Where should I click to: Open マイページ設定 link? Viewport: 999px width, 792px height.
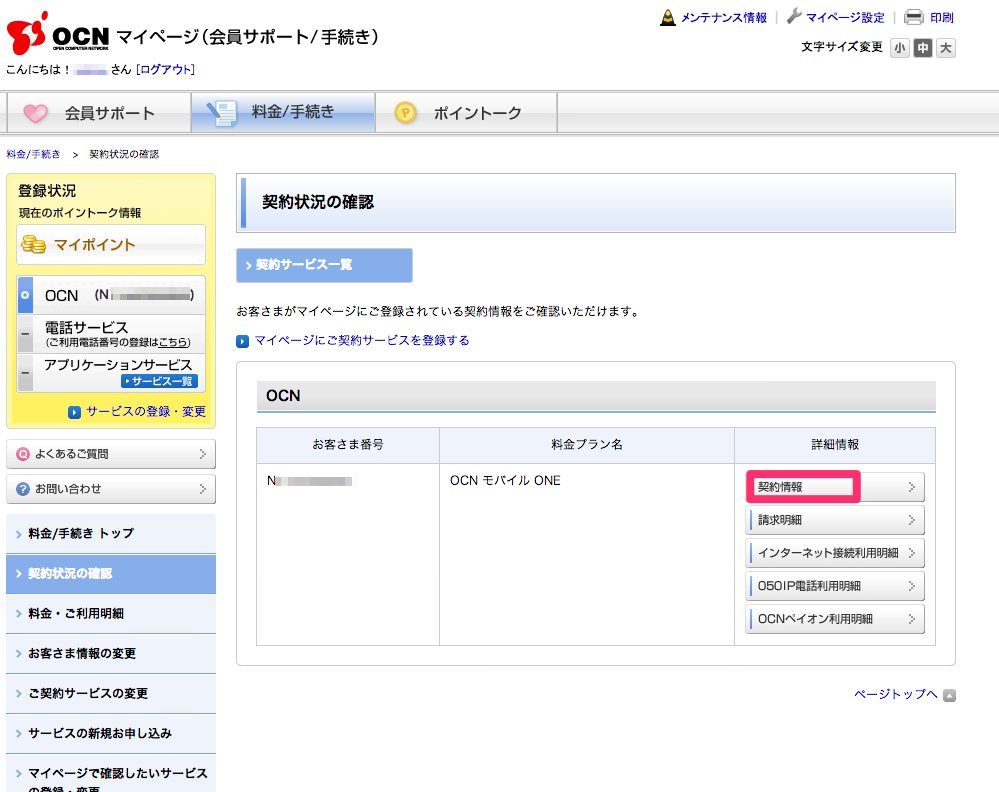[x=845, y=18]
